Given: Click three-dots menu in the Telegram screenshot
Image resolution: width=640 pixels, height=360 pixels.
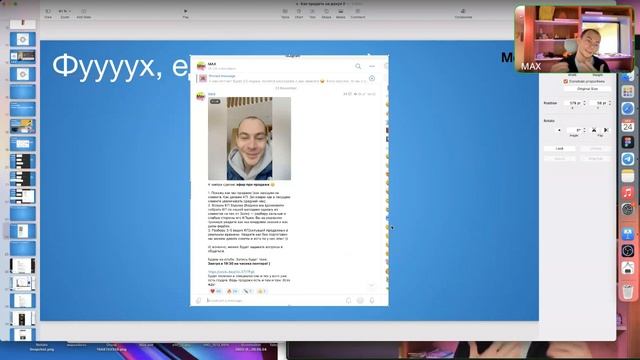Looking at the screenshot, I should (x=372, y=66).
